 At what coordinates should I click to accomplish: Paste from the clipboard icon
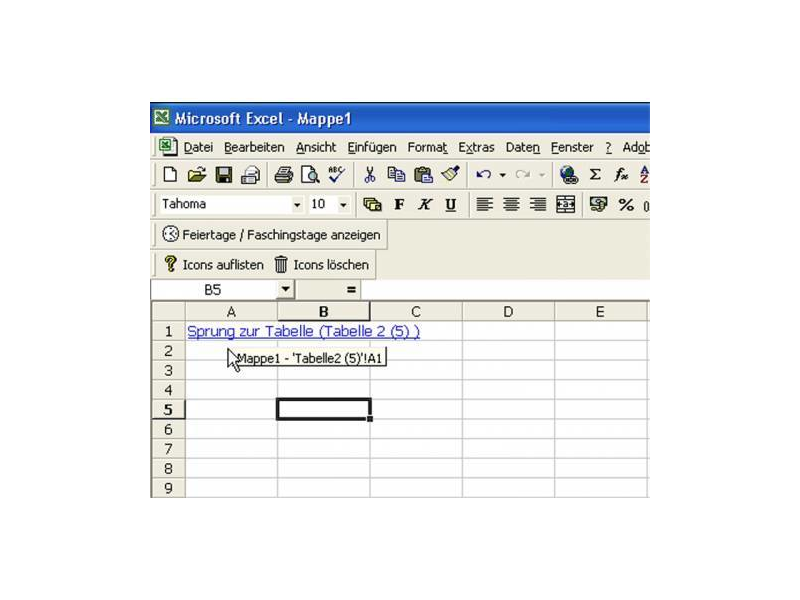coord(423,175)
